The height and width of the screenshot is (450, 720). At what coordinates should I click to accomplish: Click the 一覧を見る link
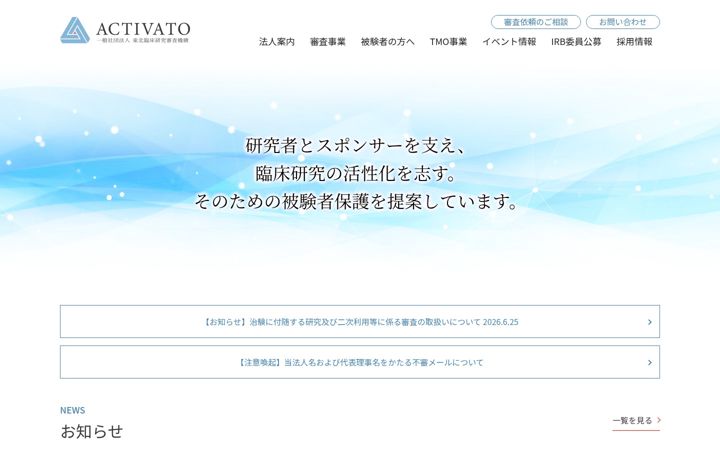pos(636,421)
